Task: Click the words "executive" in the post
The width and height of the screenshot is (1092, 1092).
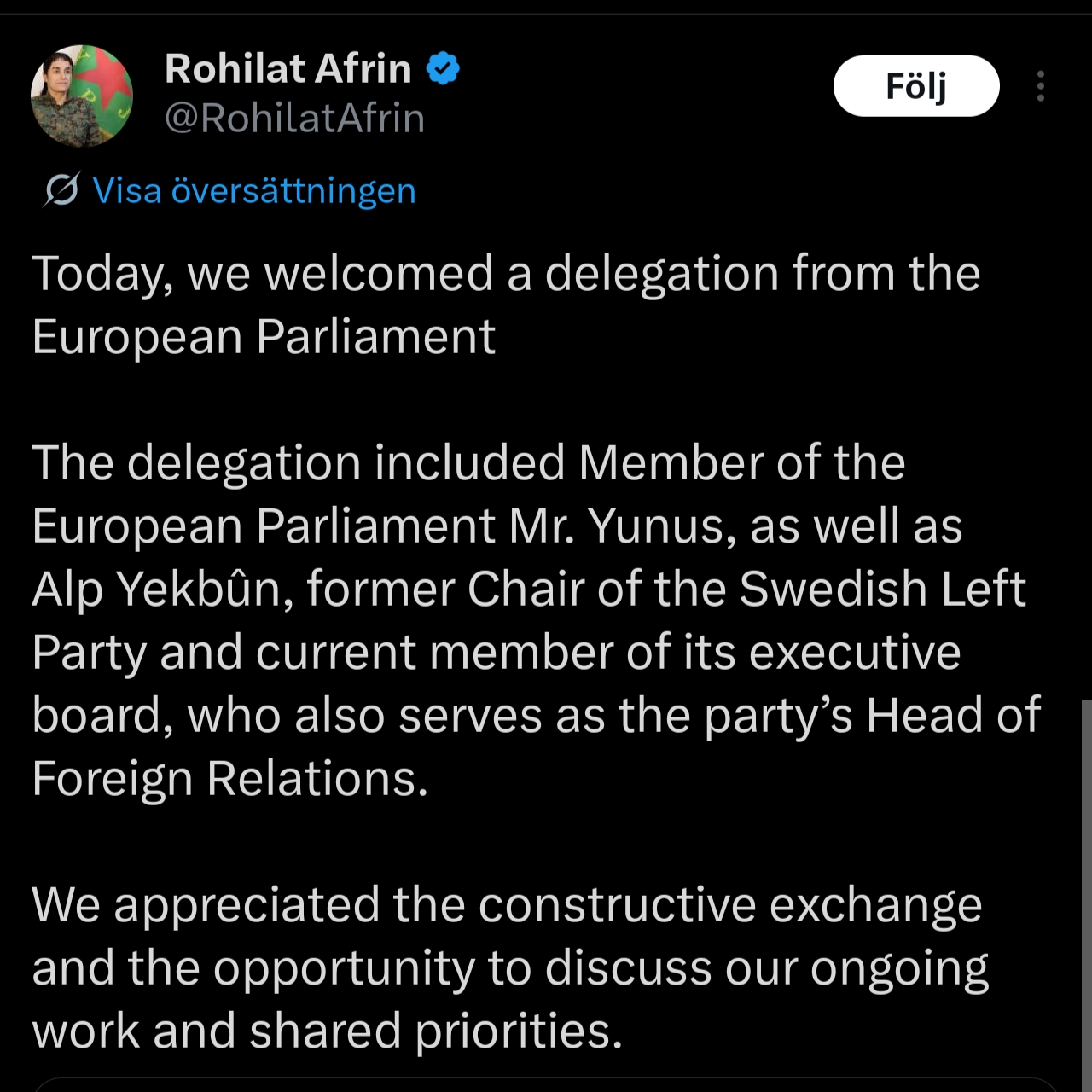Action: point(855,652)
